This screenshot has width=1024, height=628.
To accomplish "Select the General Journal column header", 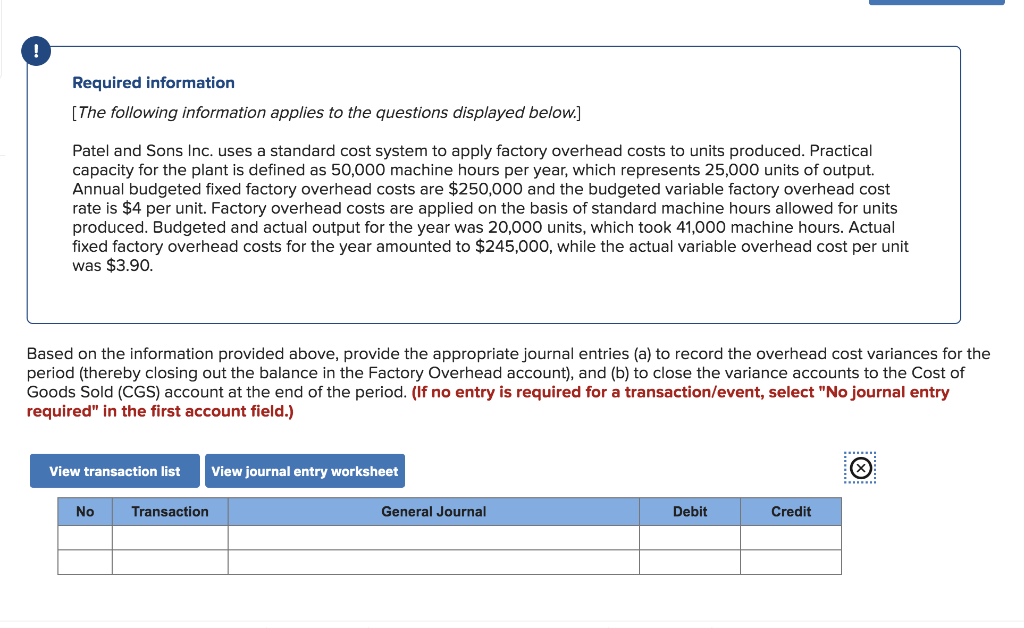I will pos(433,511).
